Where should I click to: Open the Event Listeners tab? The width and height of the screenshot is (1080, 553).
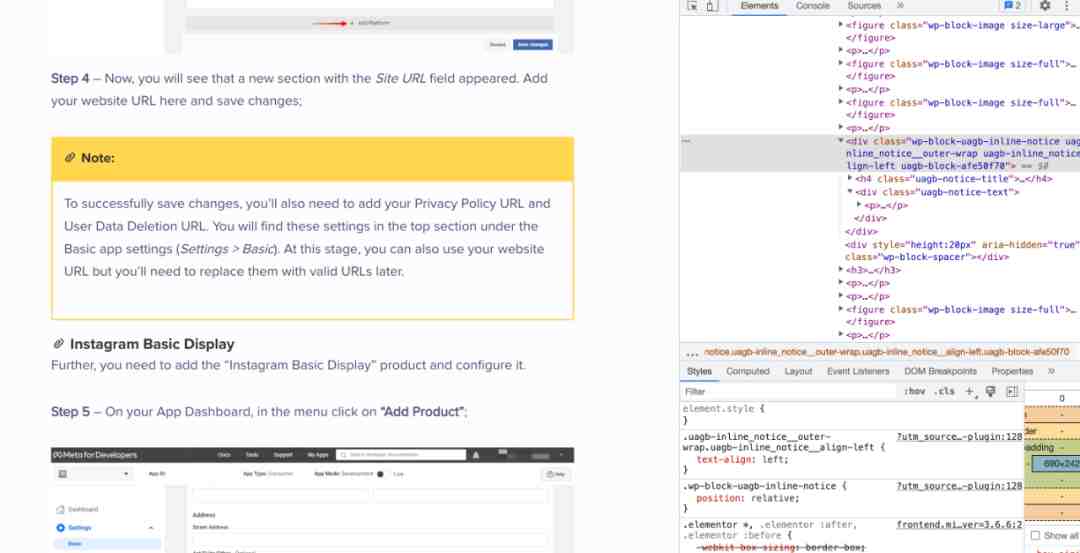858,371
